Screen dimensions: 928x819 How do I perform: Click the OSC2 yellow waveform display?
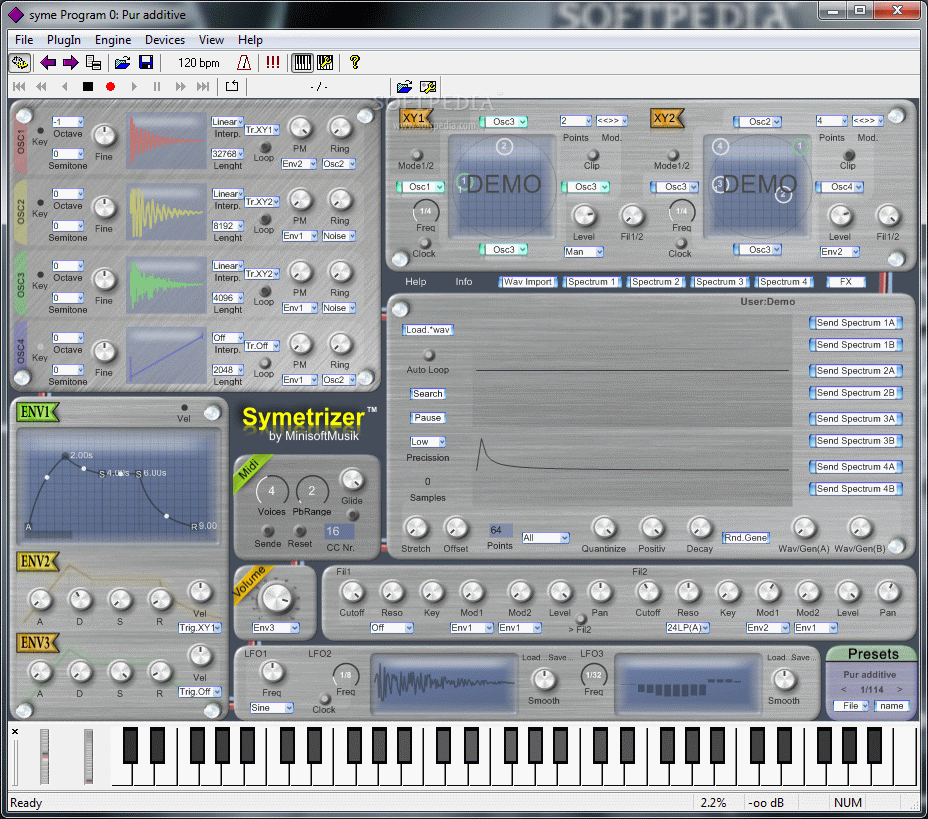(x=166, y=212)
